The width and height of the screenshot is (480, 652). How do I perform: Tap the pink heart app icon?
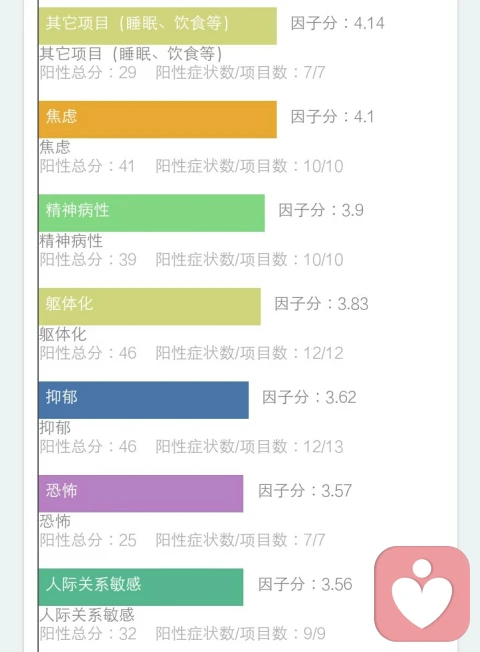pos(422,593)
